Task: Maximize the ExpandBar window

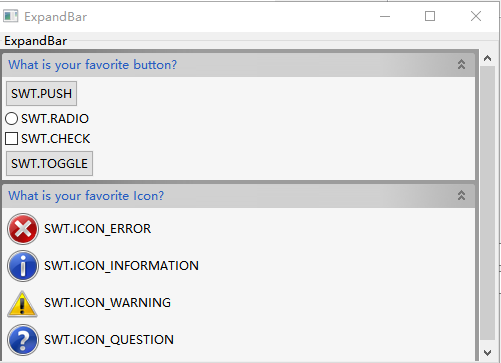Action: [430, 16]
